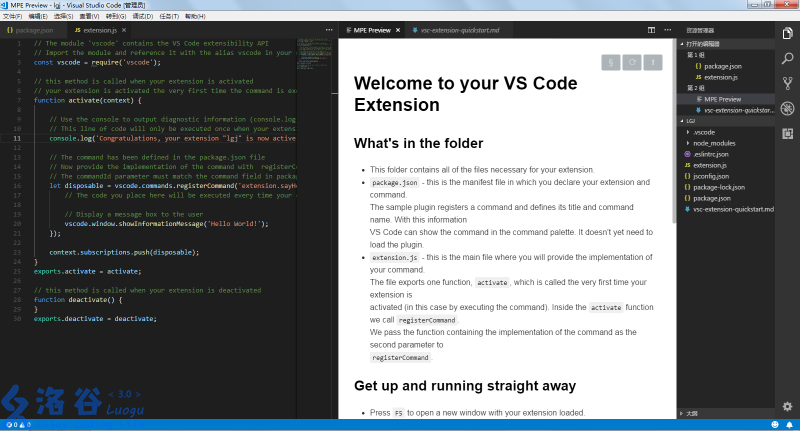Screen dimensions: 800x431
Task: Click the showInformationMessage code line
Action: click(x=166, y=223)
